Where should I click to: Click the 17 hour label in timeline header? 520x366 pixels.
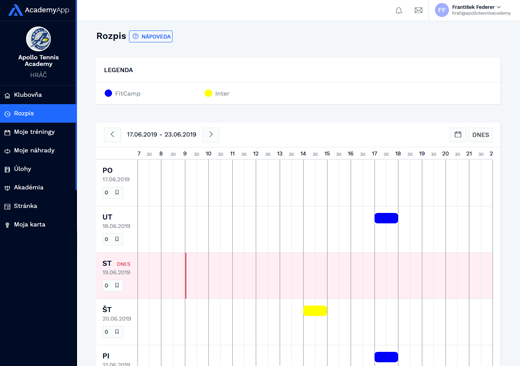(x=374, y=154)
